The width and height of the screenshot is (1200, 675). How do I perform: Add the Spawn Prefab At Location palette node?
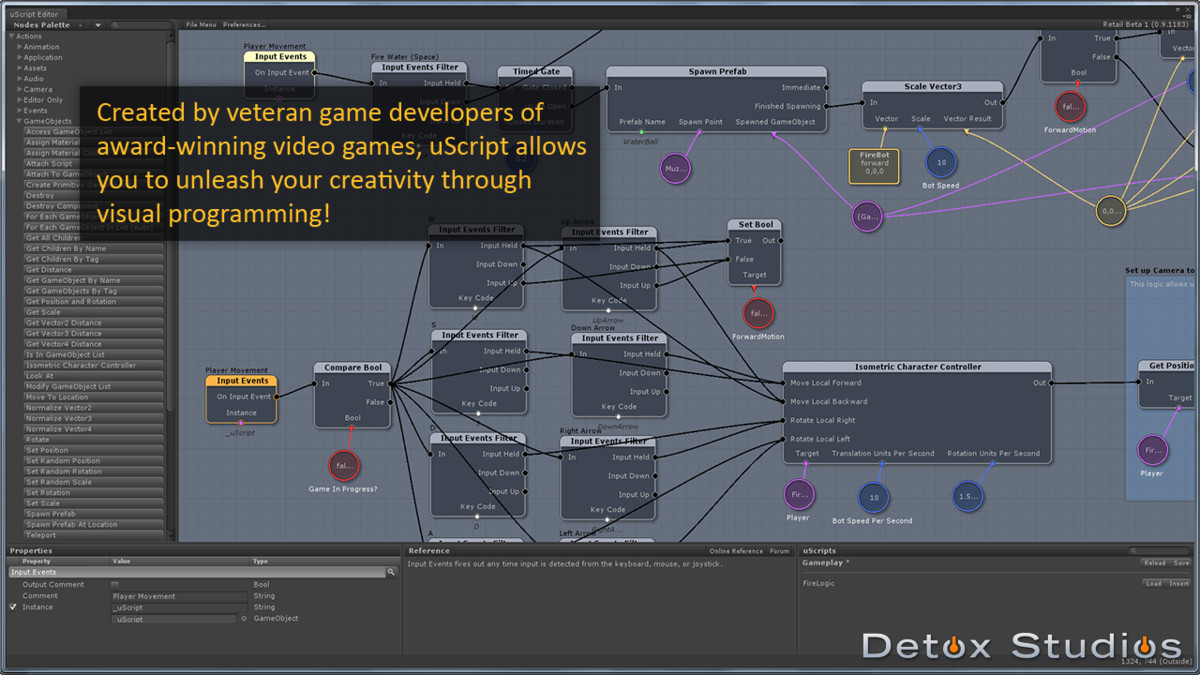click(x=93, y=524)
